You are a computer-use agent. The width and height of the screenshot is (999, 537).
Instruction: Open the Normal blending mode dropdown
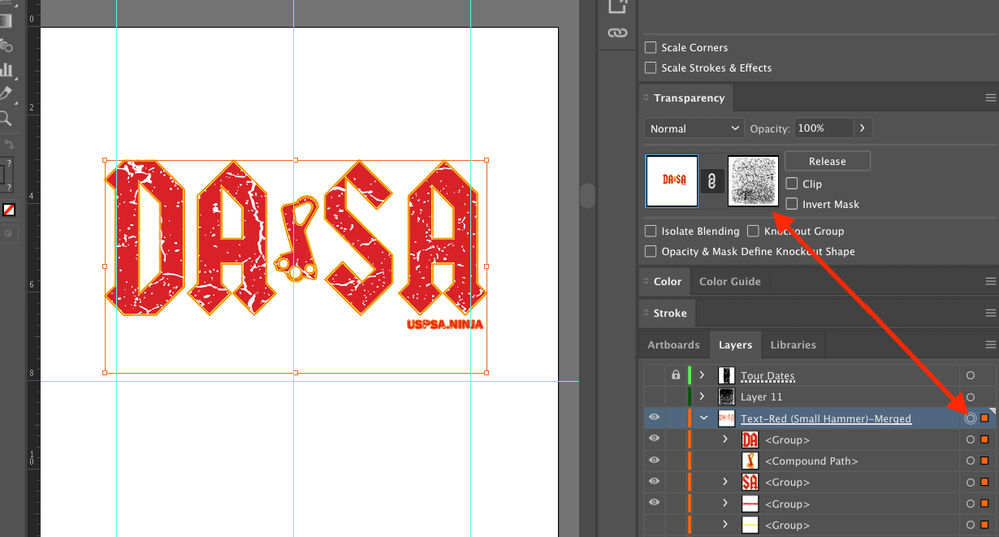click(694, 129)
